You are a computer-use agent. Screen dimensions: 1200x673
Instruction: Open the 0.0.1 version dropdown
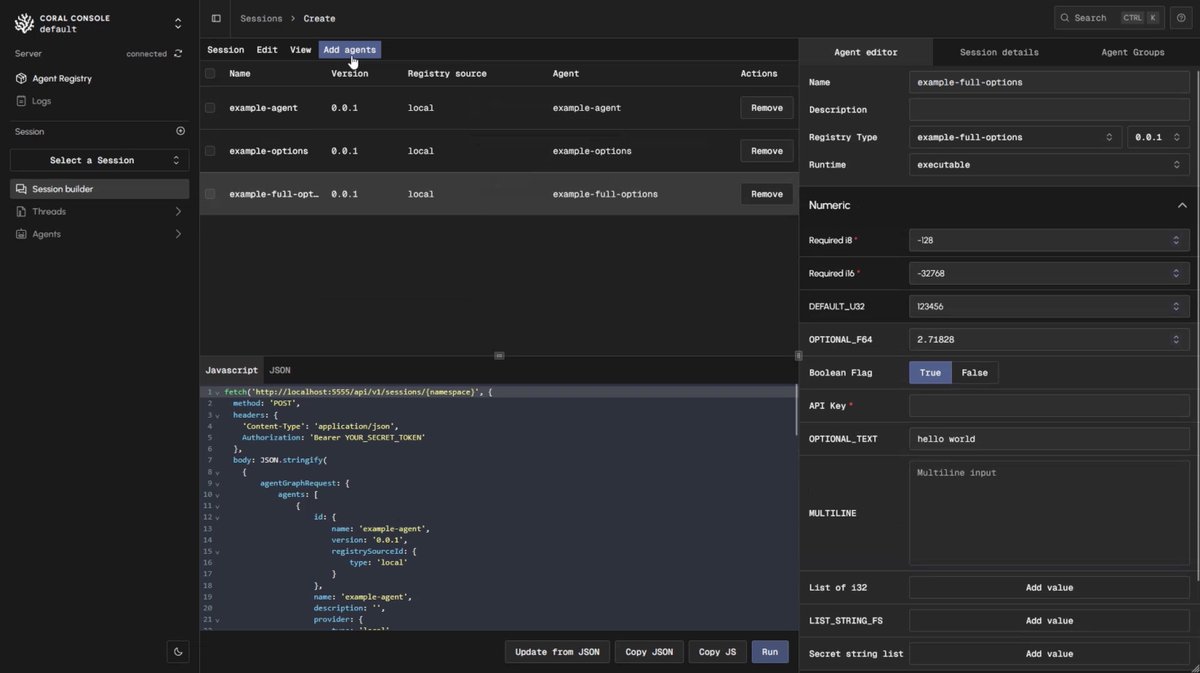click(x=1158, y=137)
